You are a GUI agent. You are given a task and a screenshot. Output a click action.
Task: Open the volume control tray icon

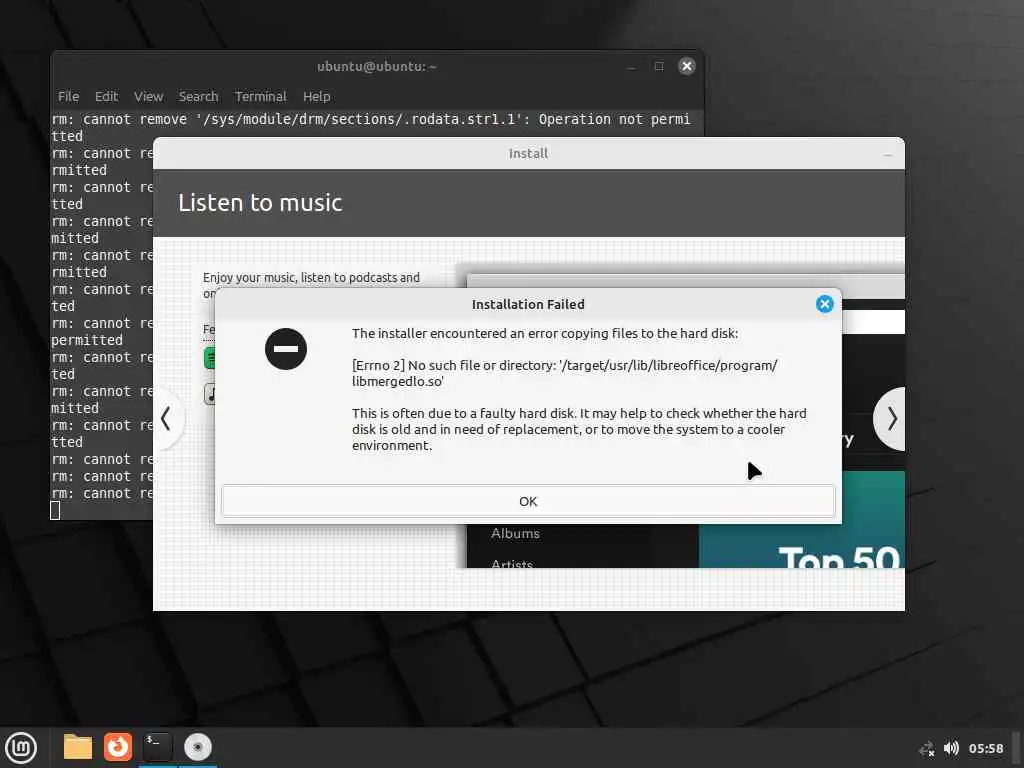tap(951, 748)
